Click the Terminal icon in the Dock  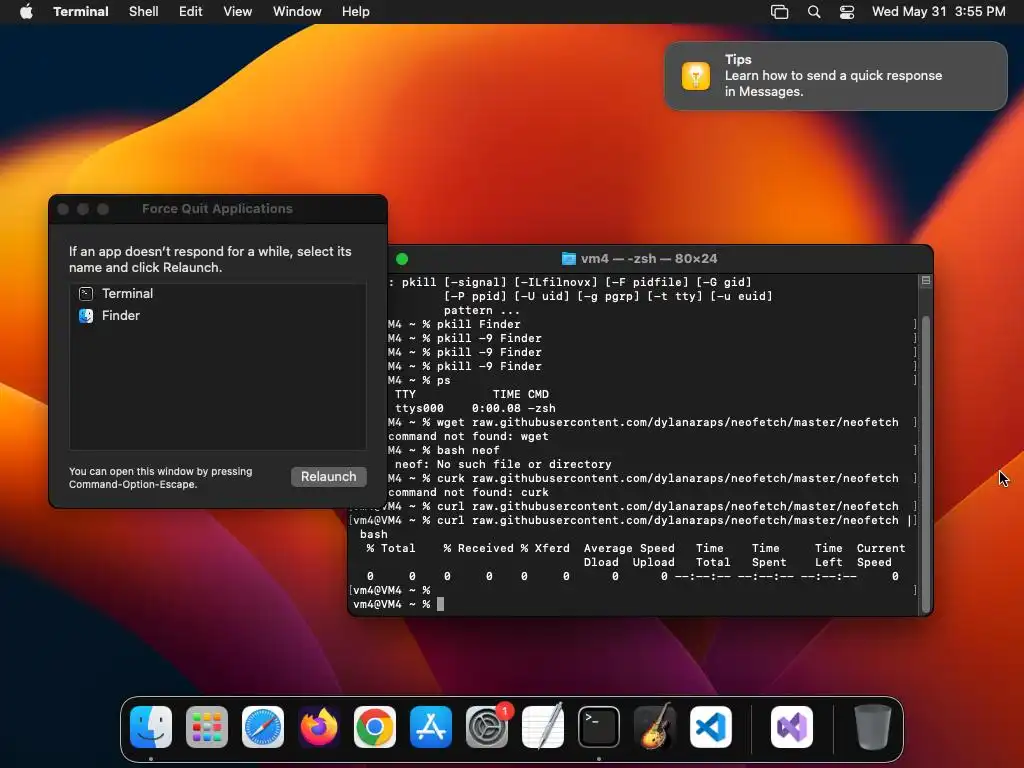point(599,727)
